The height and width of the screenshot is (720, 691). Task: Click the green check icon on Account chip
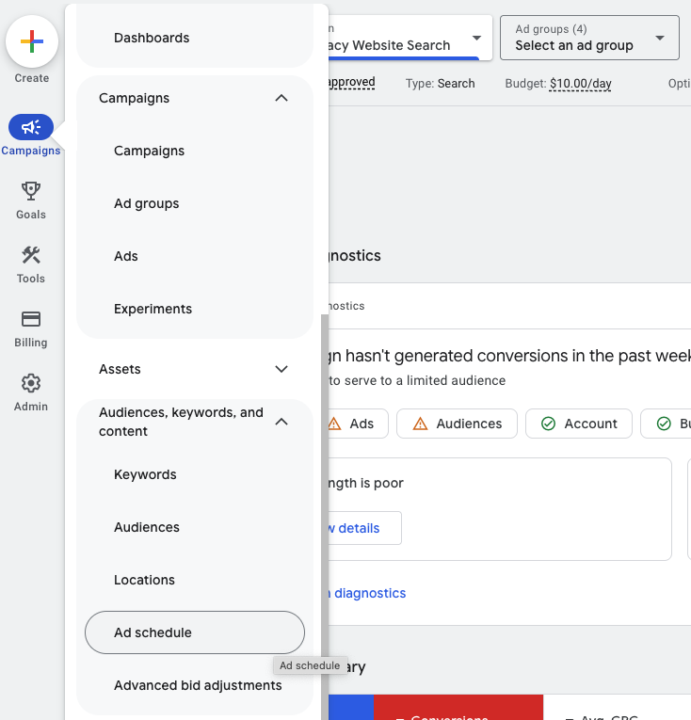pyautogui.click(x=548, y=423)
